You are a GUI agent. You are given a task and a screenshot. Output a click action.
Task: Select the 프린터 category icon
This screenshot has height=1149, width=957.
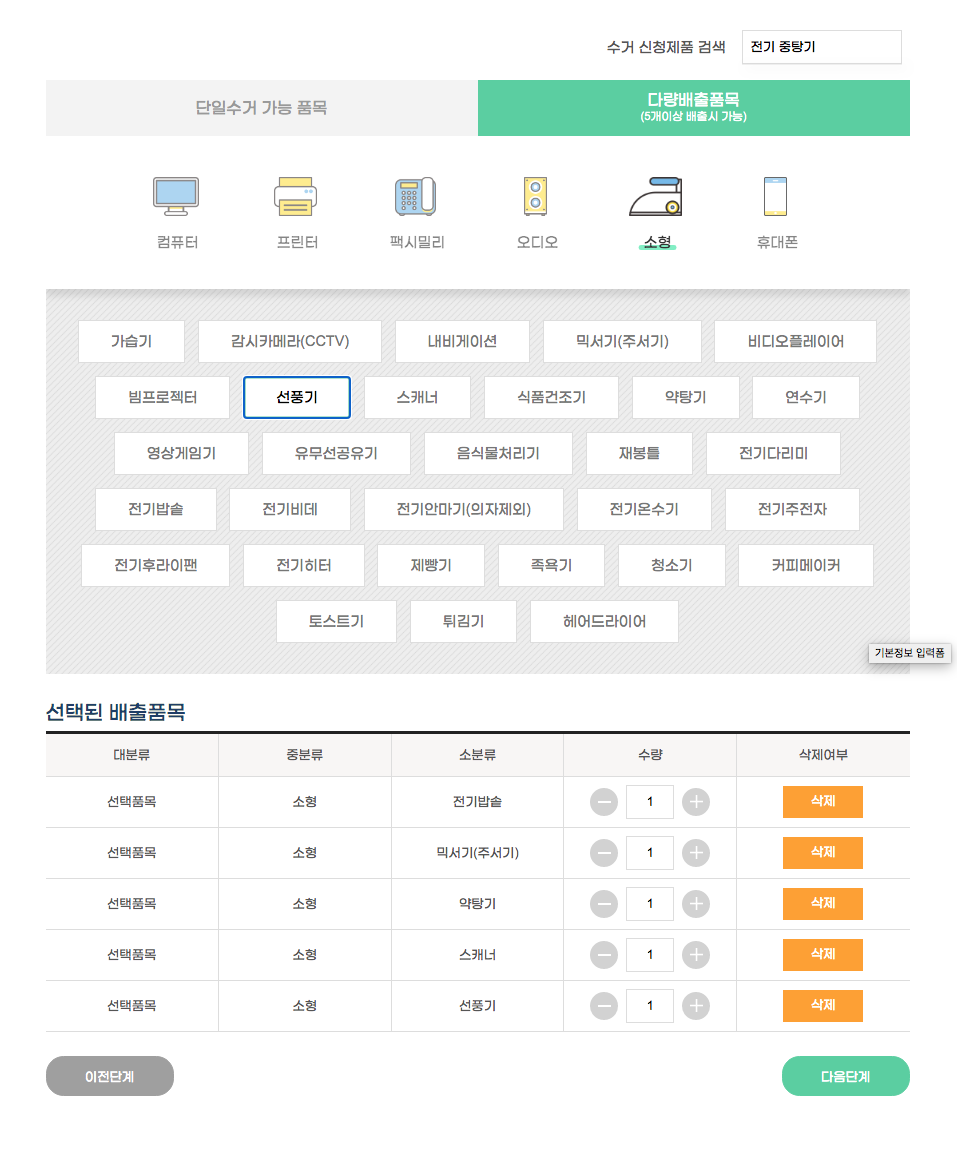pos(296,196)
